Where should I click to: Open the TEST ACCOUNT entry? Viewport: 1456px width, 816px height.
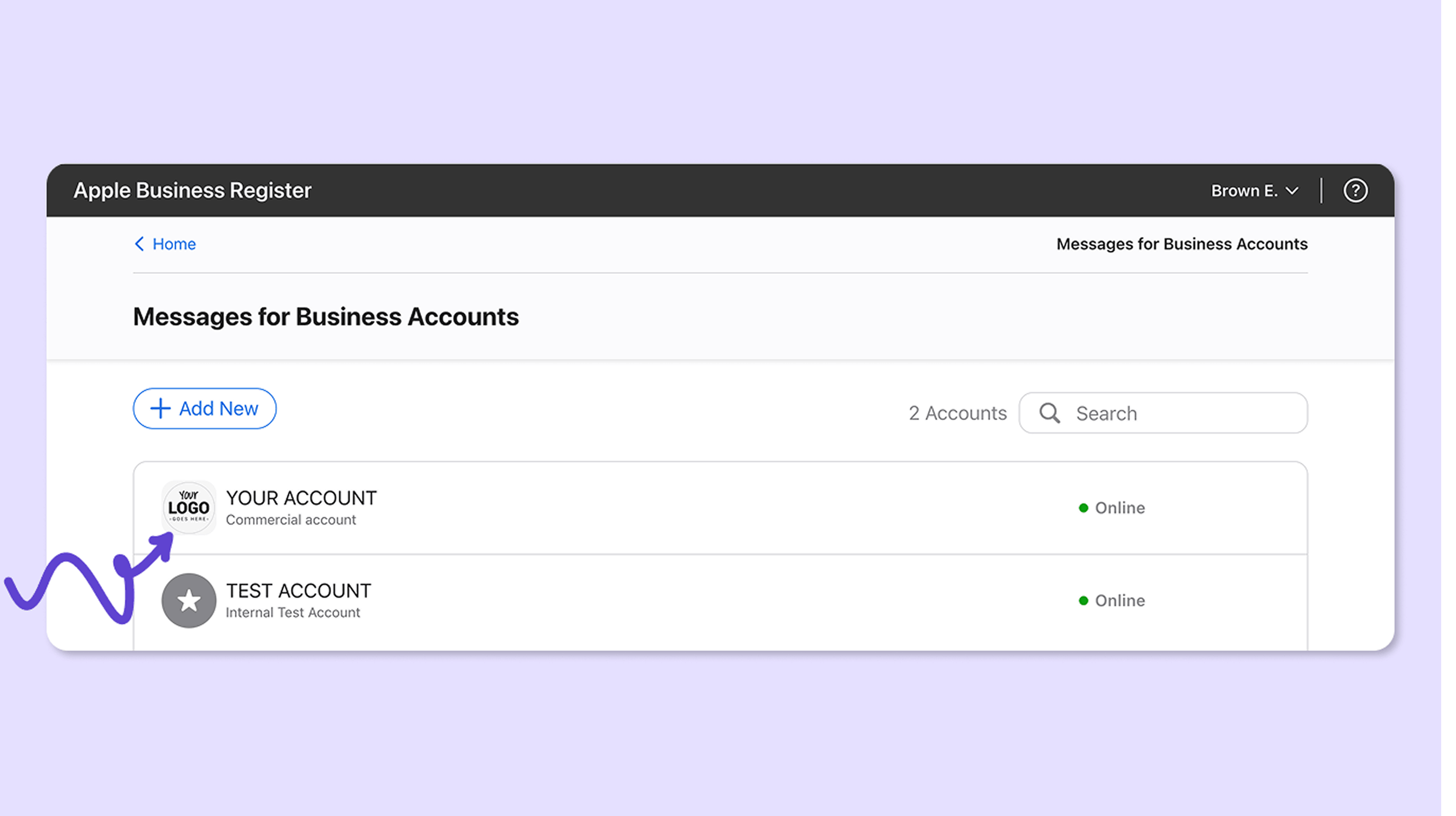(298, 590)
